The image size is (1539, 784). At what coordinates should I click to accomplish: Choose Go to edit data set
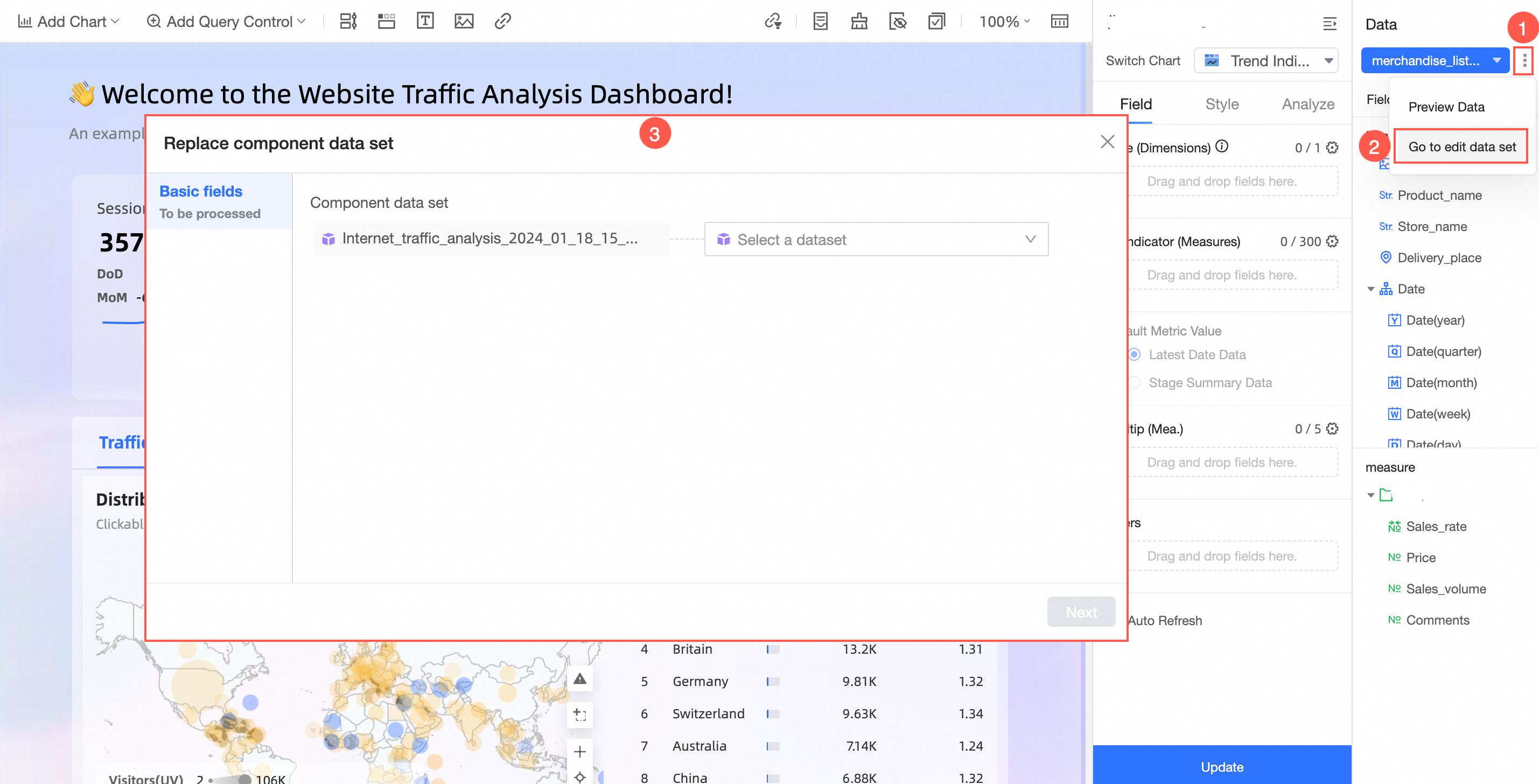click(1461, 146)
